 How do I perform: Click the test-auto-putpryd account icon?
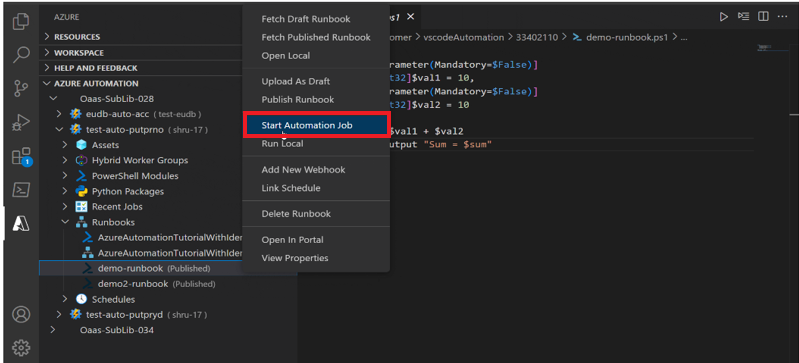pos(75,315)
